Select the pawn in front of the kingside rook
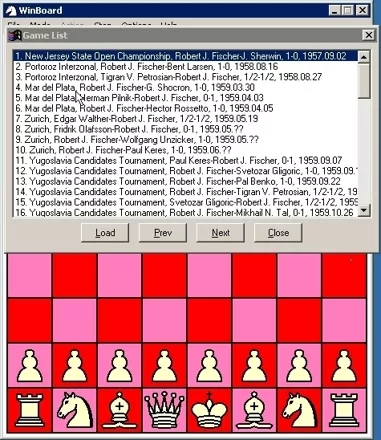Viewport: 381px width, 440px height. [344, 366]
